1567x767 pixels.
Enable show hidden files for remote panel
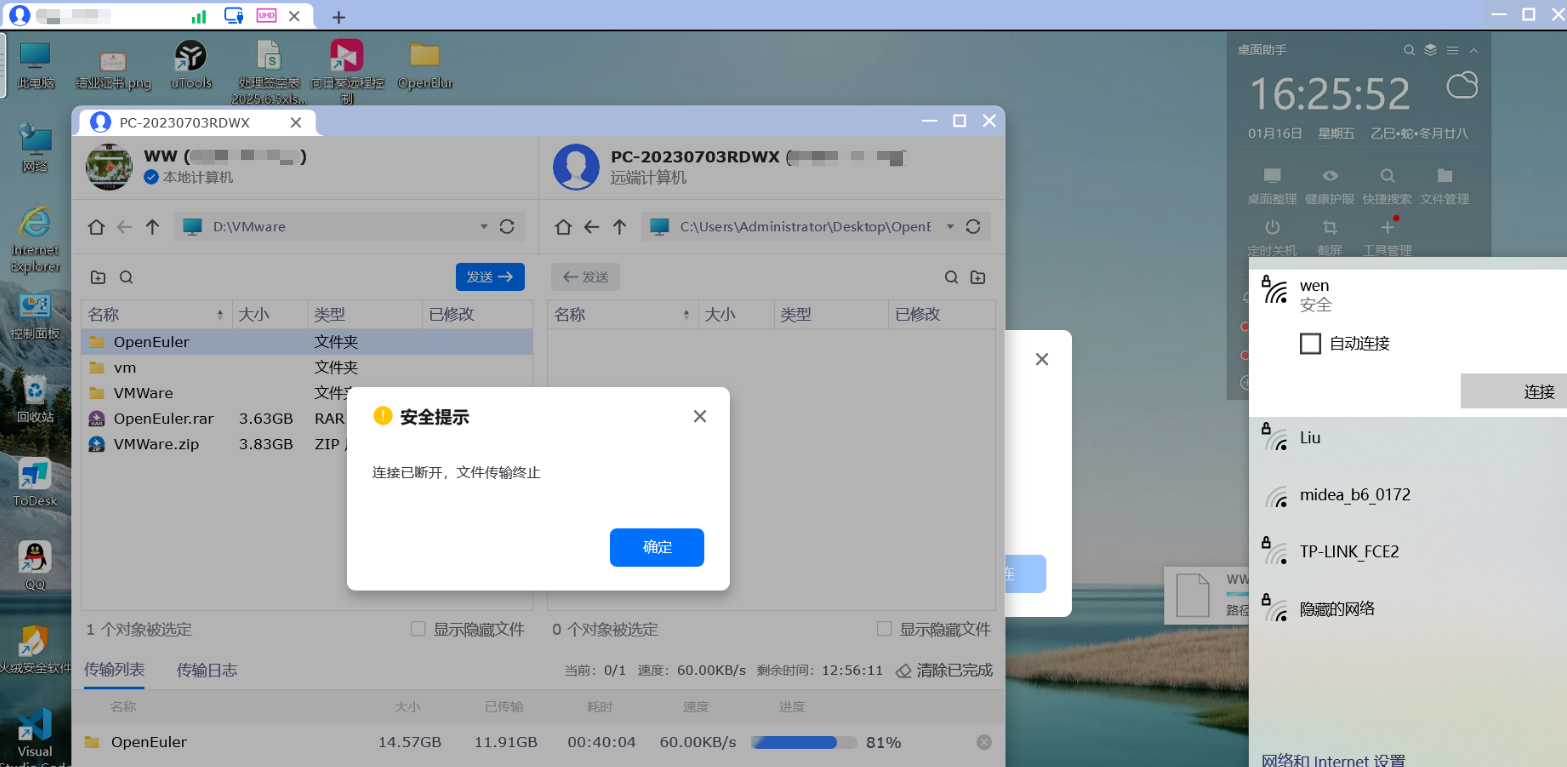(x=884, y=629)
